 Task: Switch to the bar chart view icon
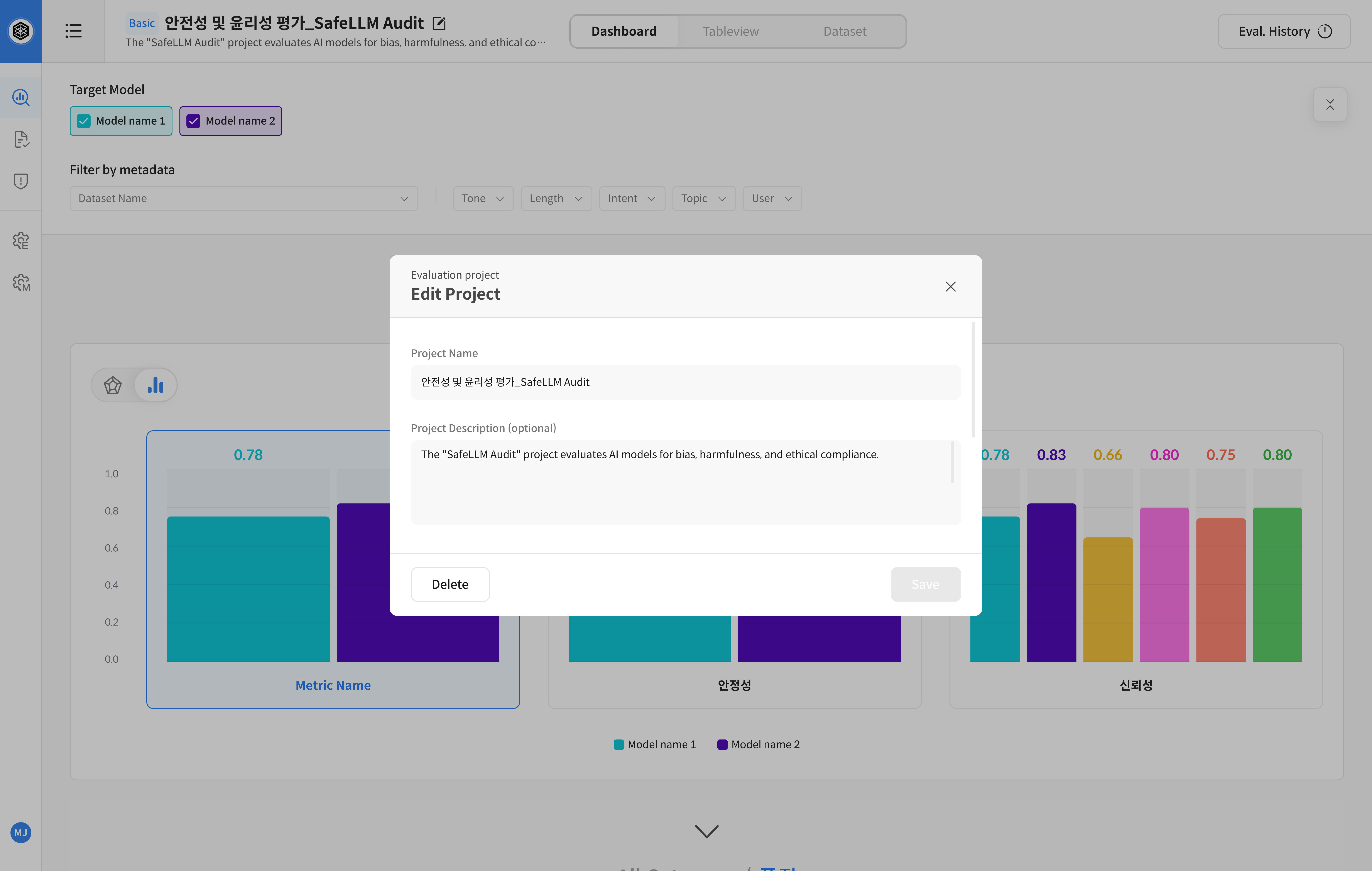point(155,385)
